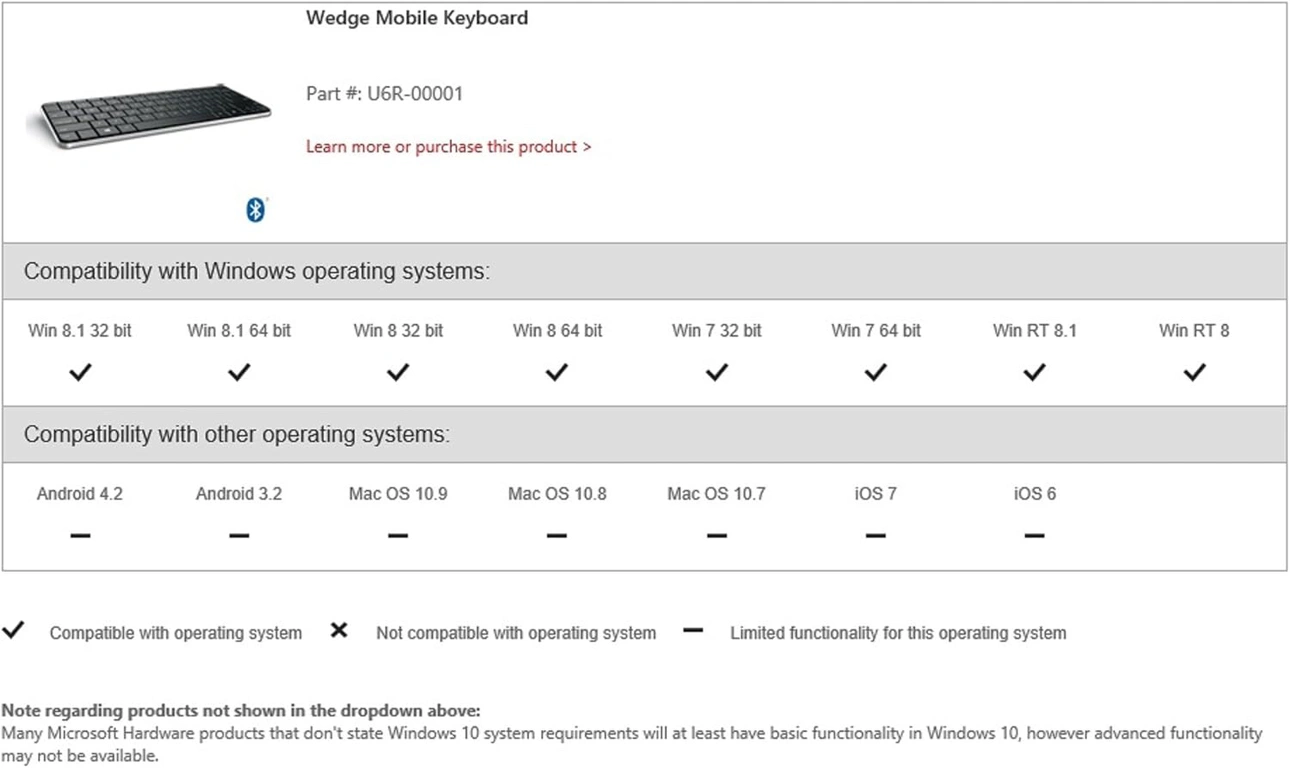
Task: Click the dash icon under Android 4.2
Action: [80, 536]
